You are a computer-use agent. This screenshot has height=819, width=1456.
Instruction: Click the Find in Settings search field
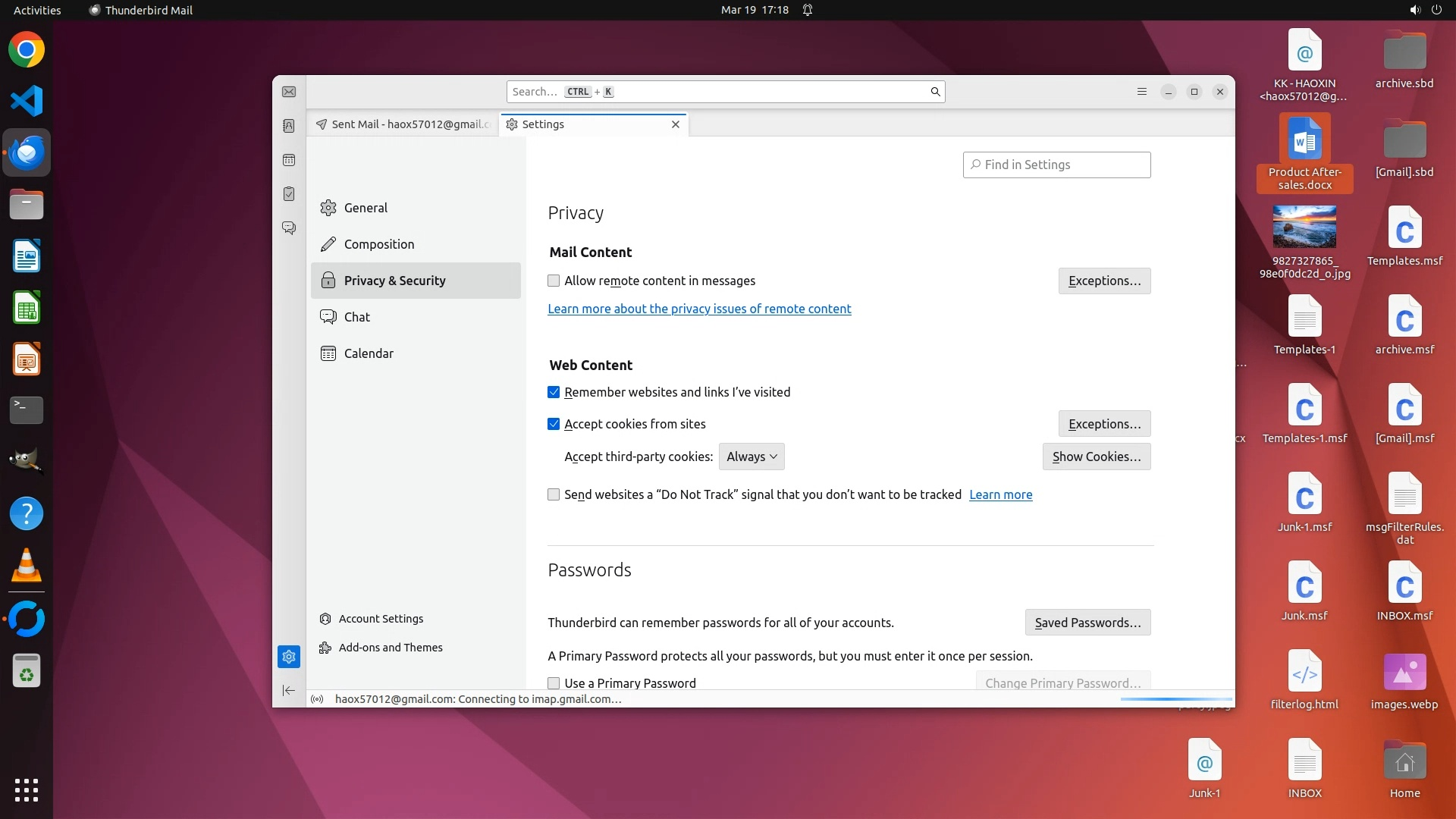click(1057, 165)
